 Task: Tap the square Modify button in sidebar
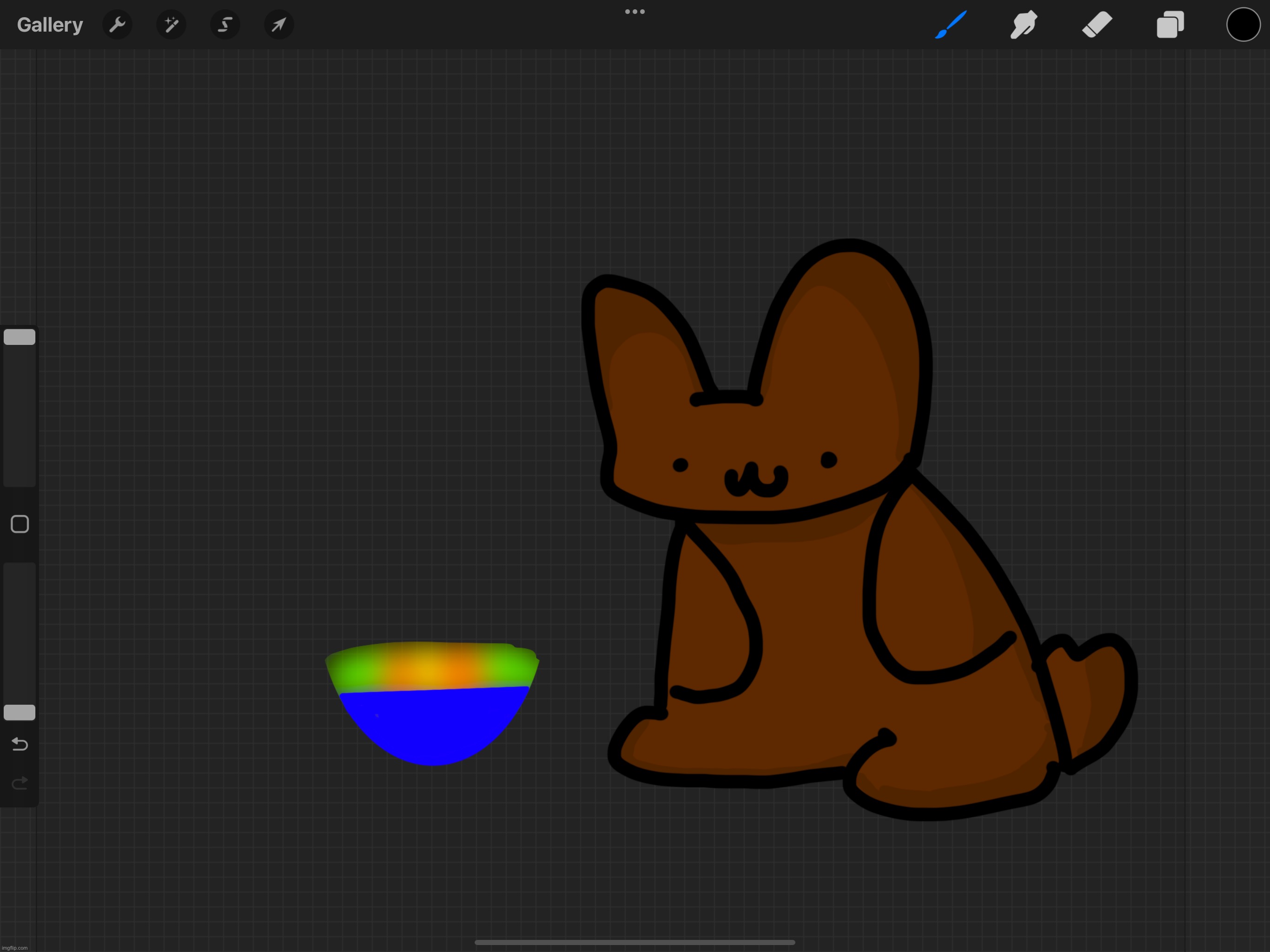[20, 524]
